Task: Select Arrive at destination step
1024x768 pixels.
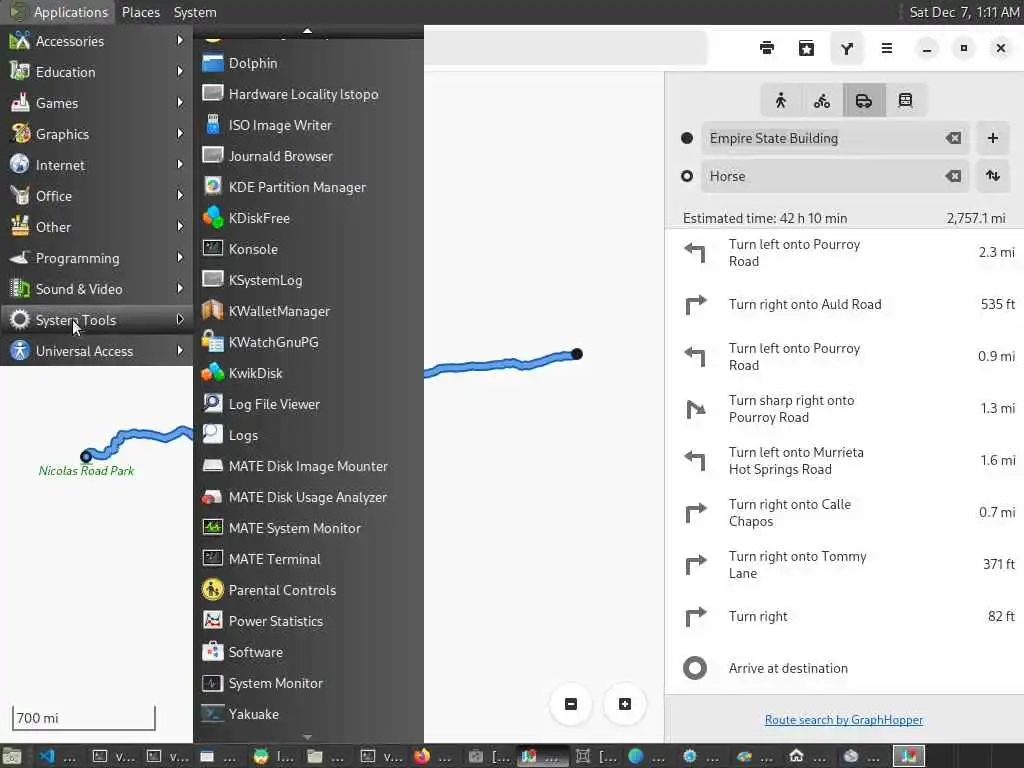Action: pyautogui.click(x=844, y=668)
